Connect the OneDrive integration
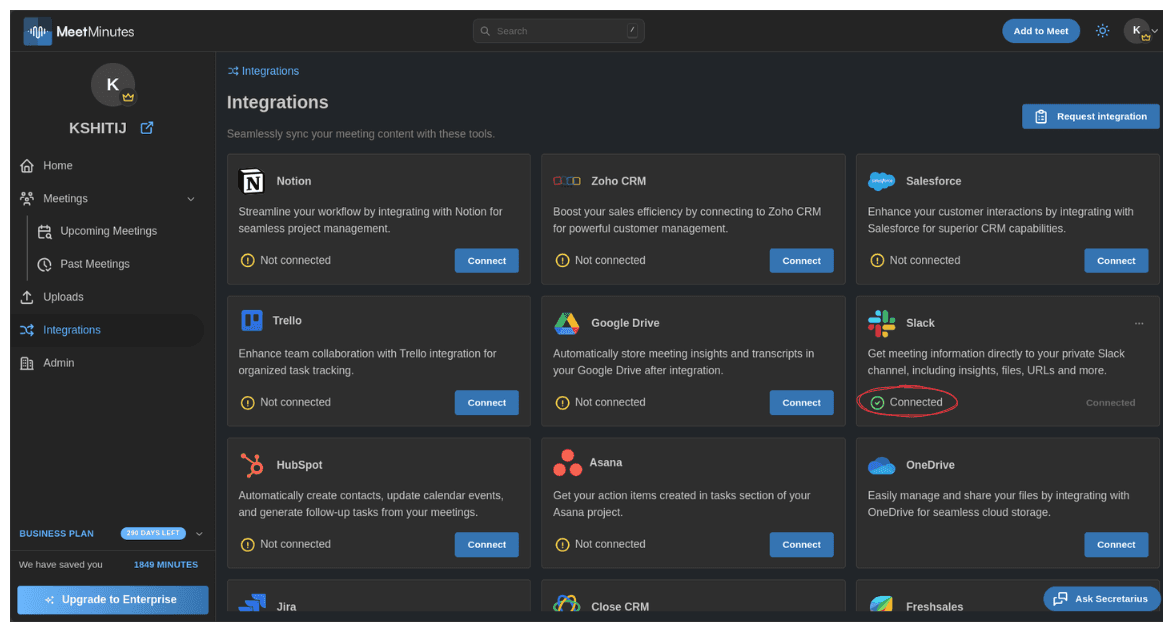The width and height of the screenshot is (1172, 632). point(1116,545)
